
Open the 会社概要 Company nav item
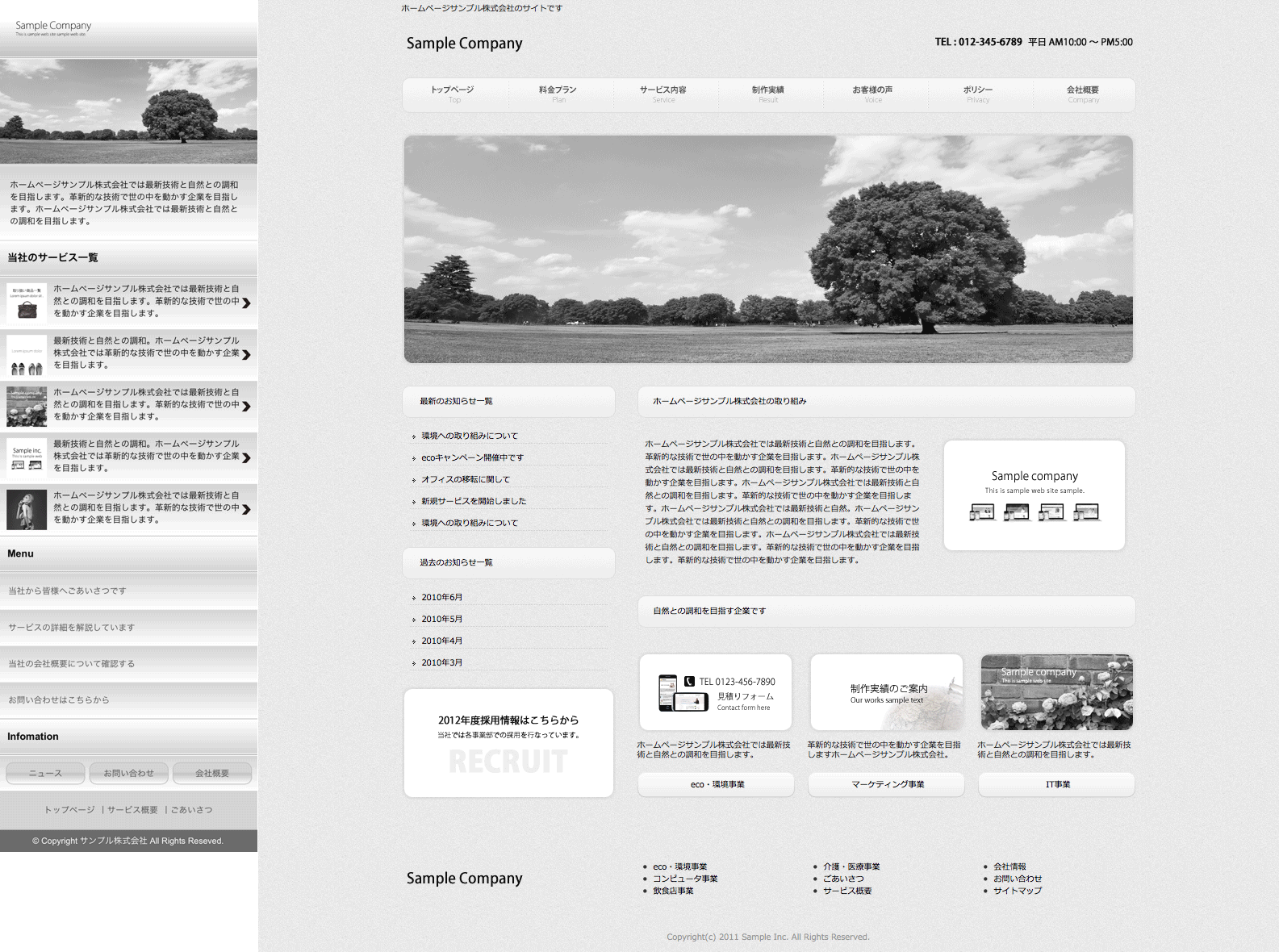(1082, 94)
